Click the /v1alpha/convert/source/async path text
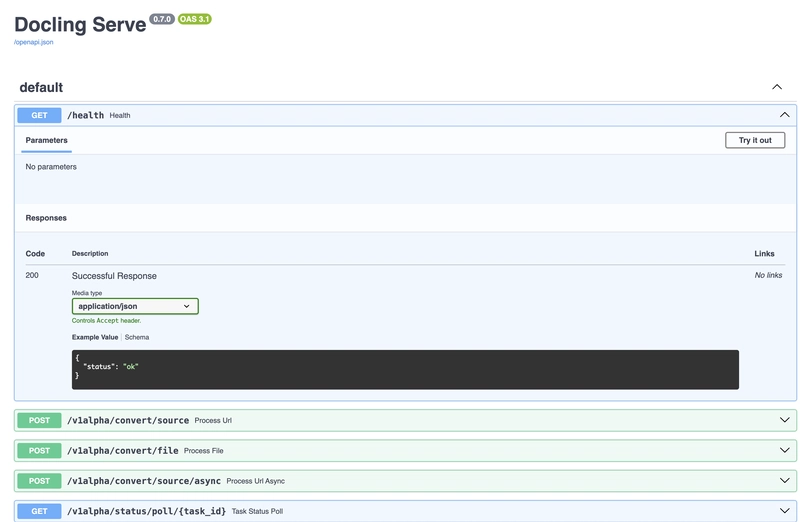 point(144,481)
